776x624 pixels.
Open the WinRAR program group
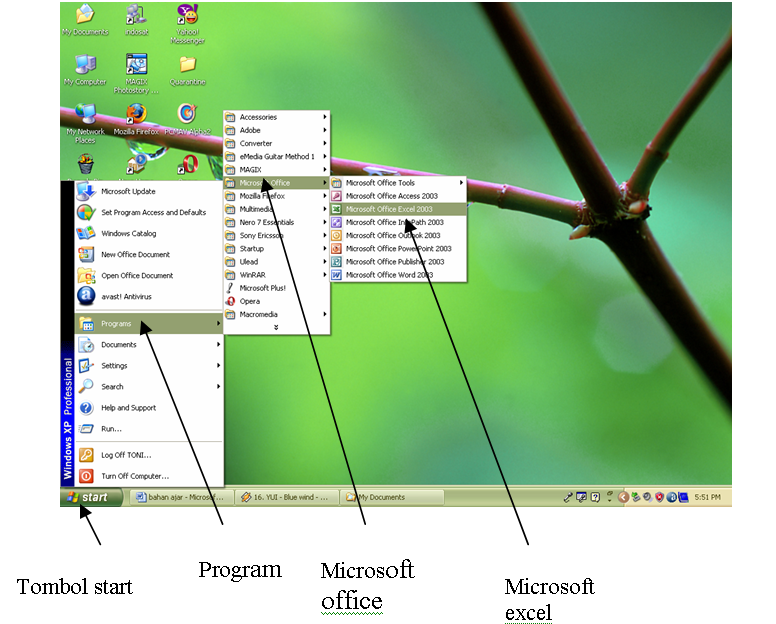tap(277, 275)
